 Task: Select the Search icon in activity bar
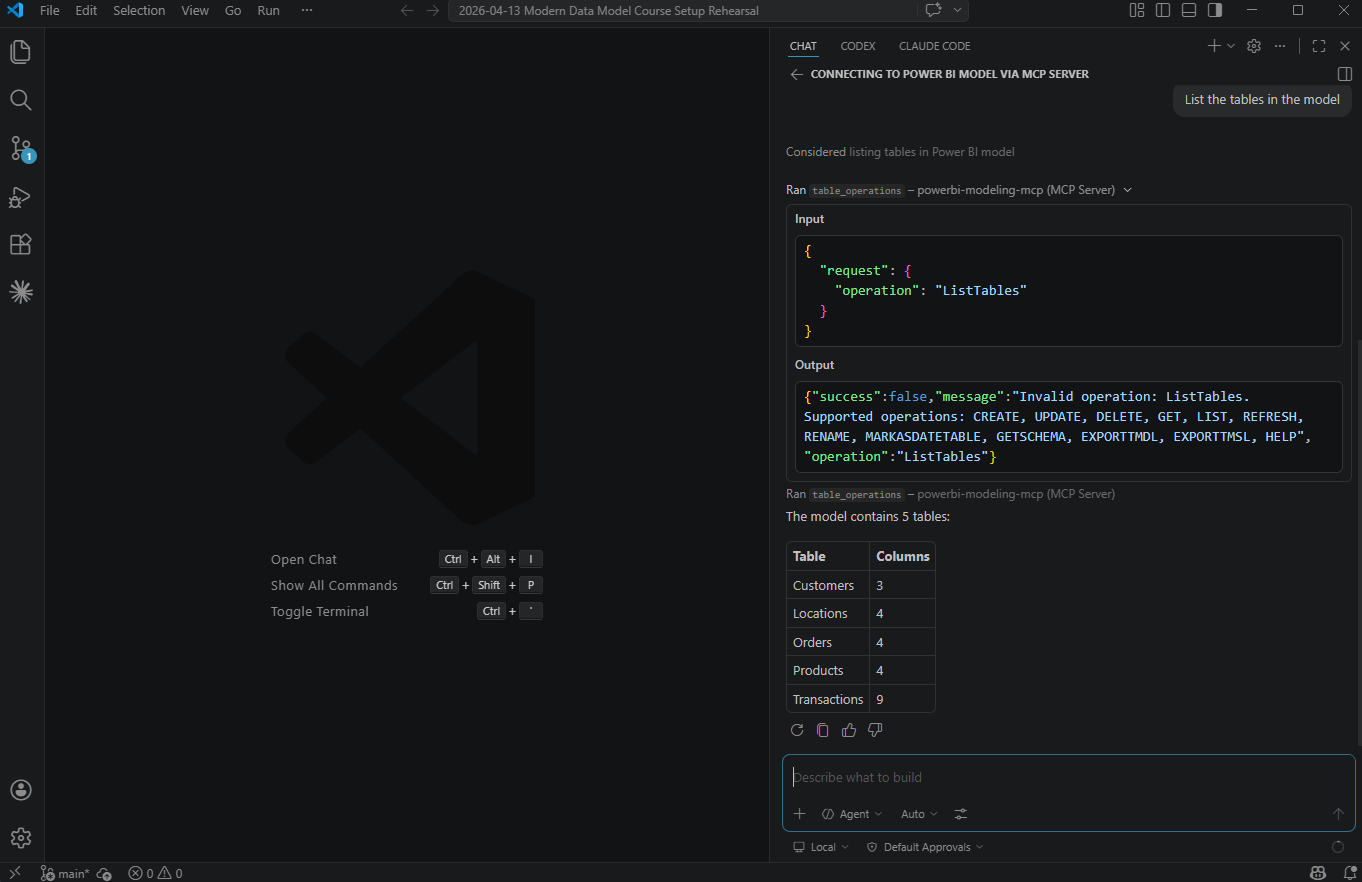20,100
